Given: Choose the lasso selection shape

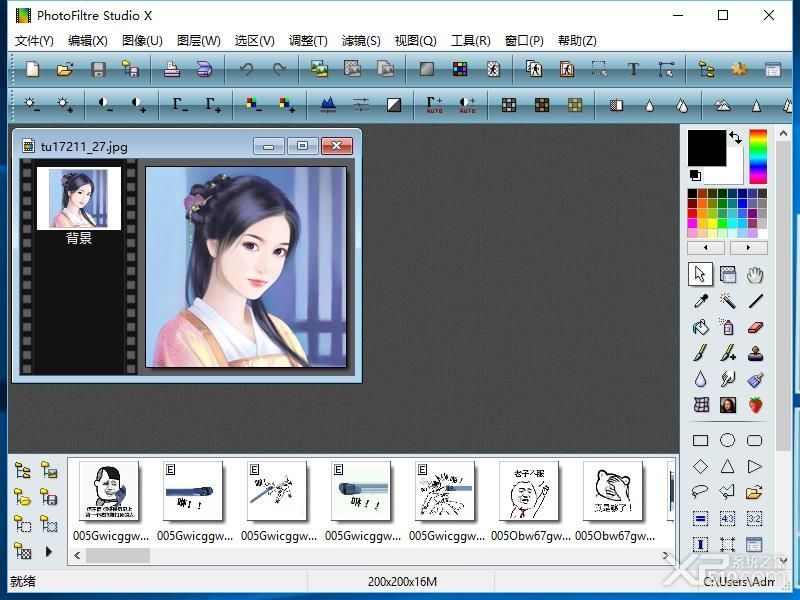Looking at the screenshot, I should [700, 492].
